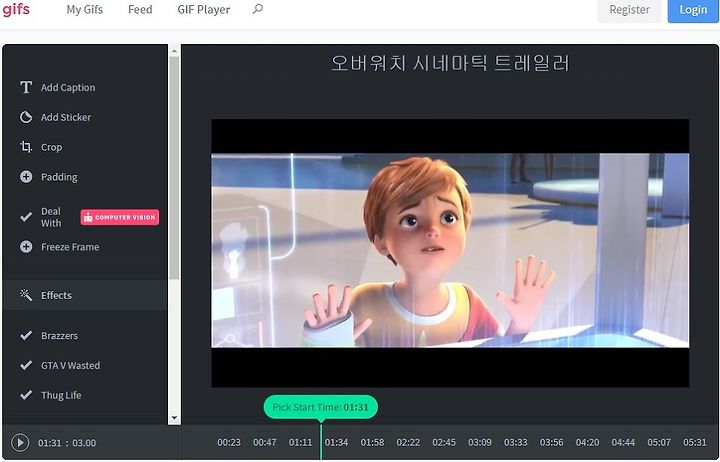Toggle the Brazzers effect checkmark

26,336
